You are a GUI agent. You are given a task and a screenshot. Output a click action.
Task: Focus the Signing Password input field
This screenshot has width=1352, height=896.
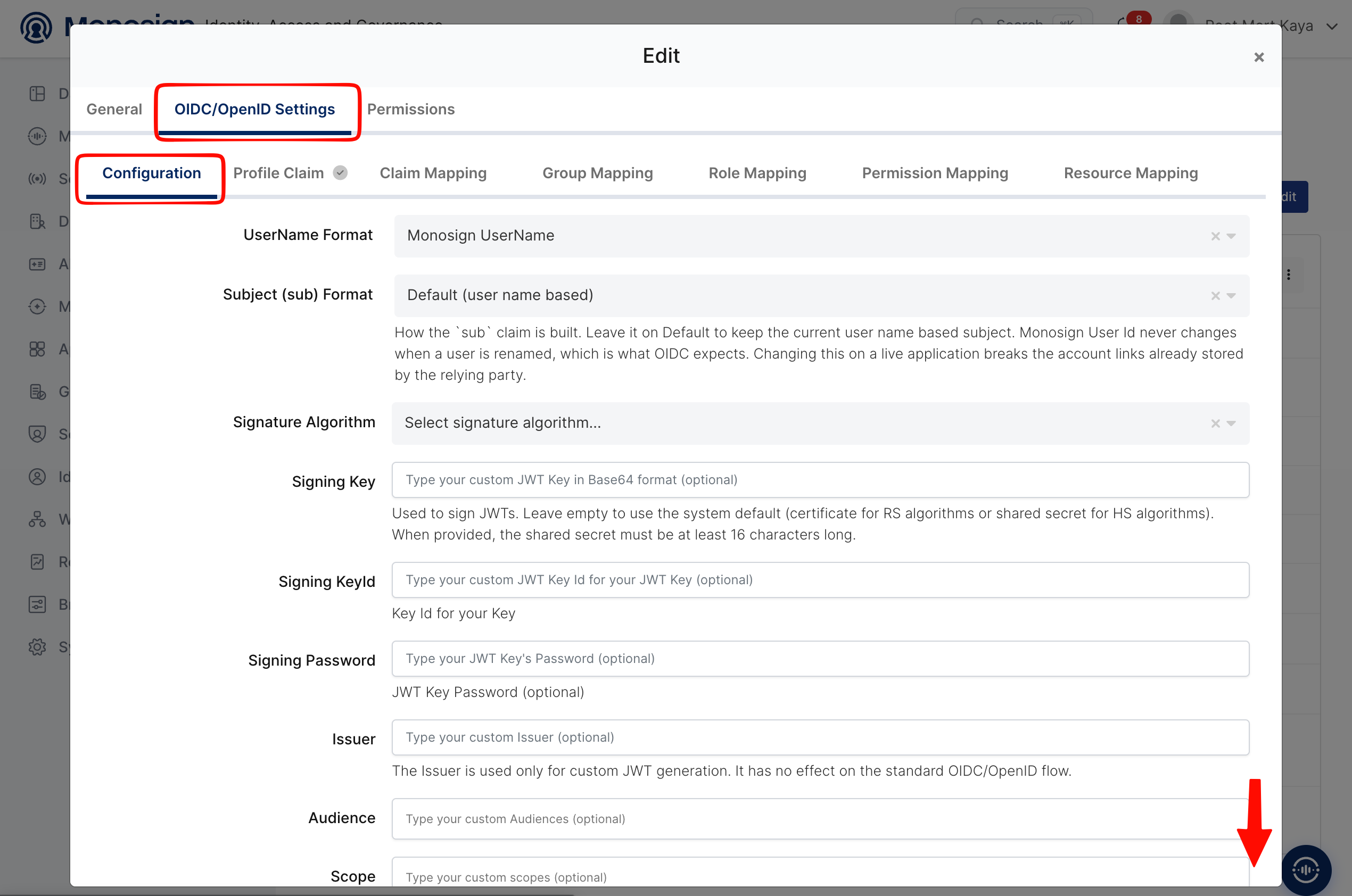(820, 659)
